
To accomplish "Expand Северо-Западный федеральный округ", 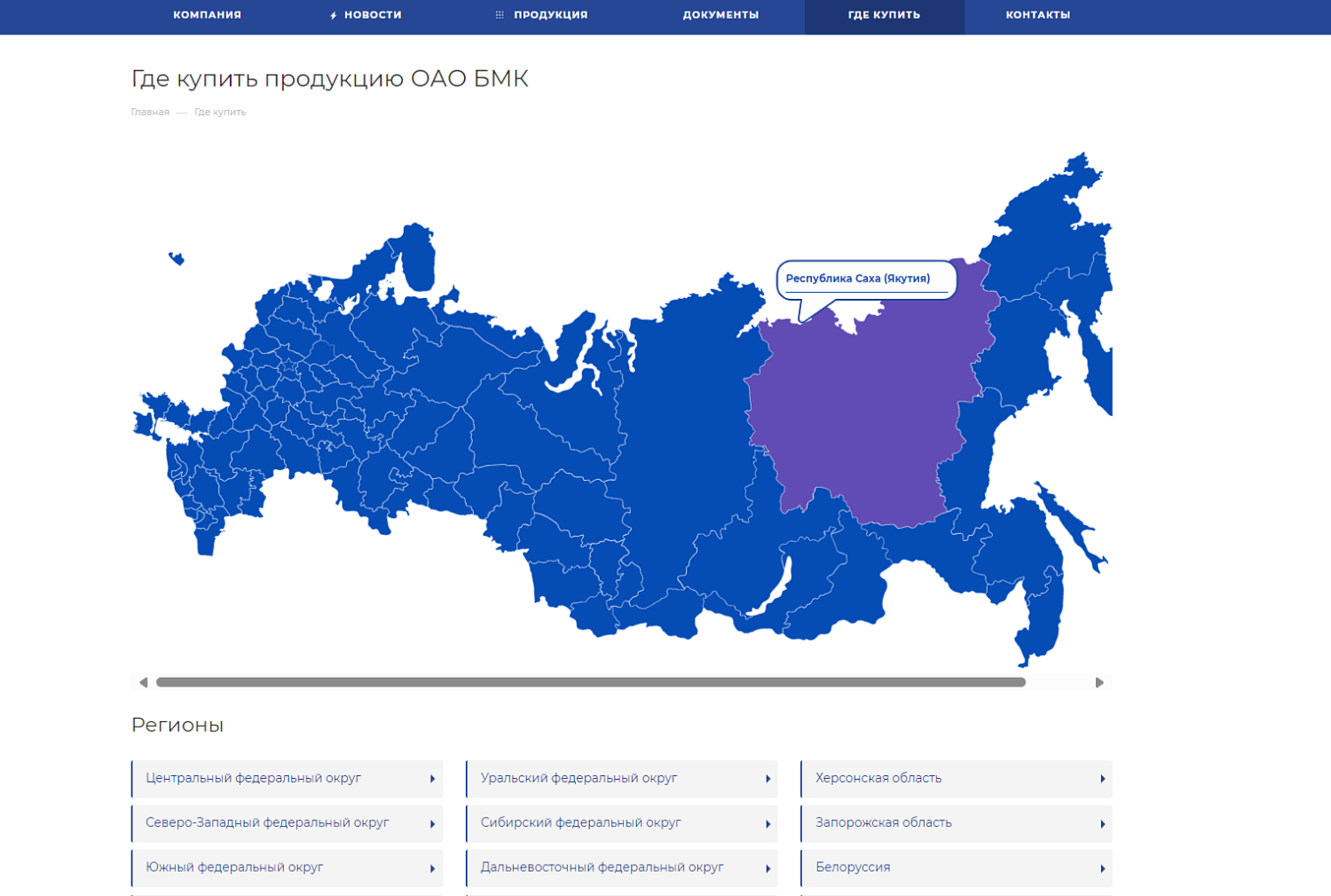I will (287, 823).
